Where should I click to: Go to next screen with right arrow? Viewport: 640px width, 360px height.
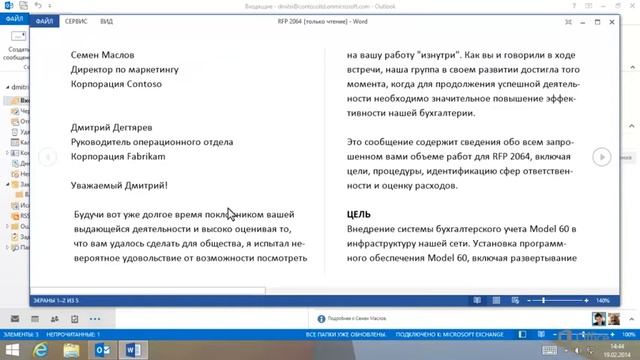pos(602,157)
